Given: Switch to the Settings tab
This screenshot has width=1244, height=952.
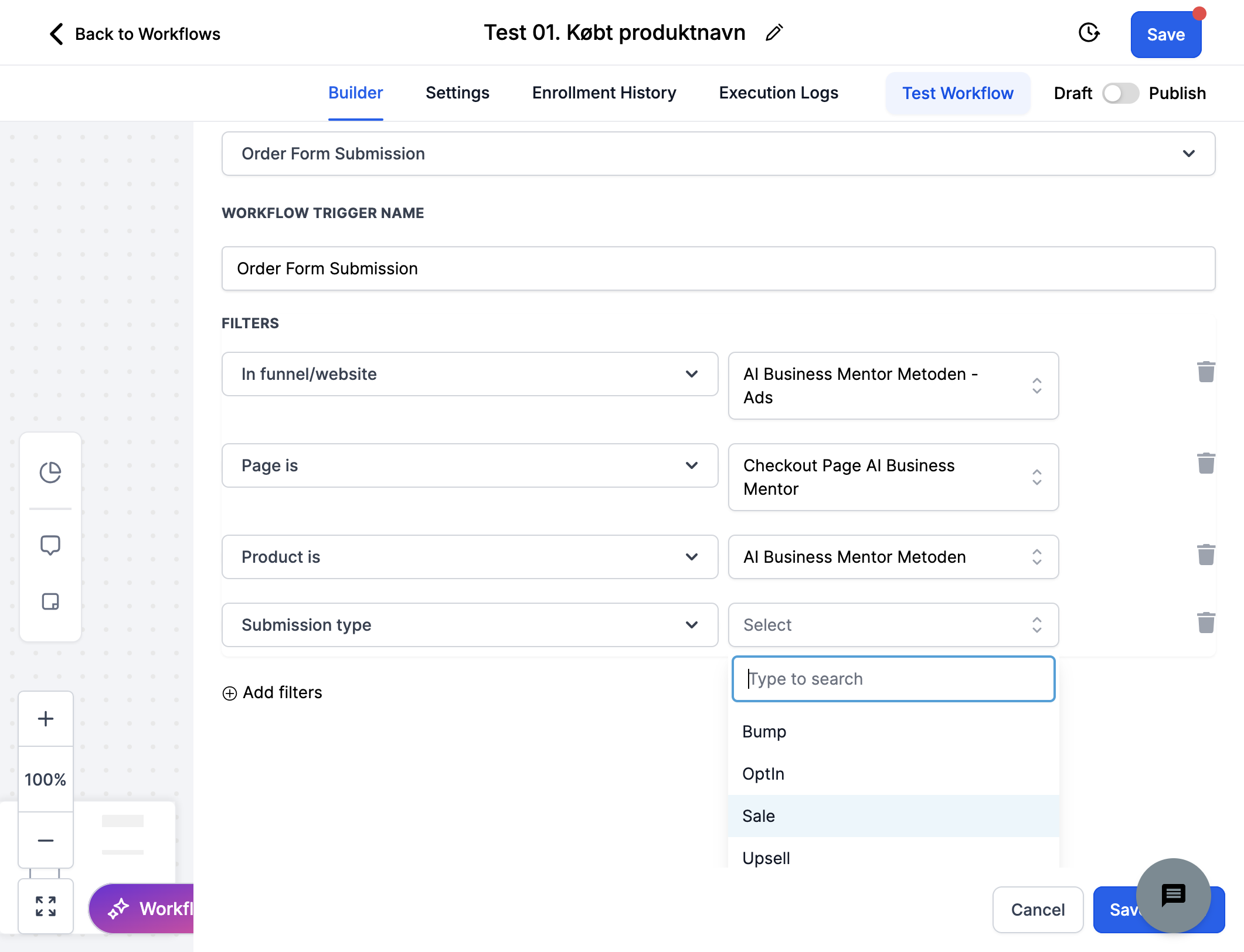Looking at the screenshot, I should tap(457, 93).
